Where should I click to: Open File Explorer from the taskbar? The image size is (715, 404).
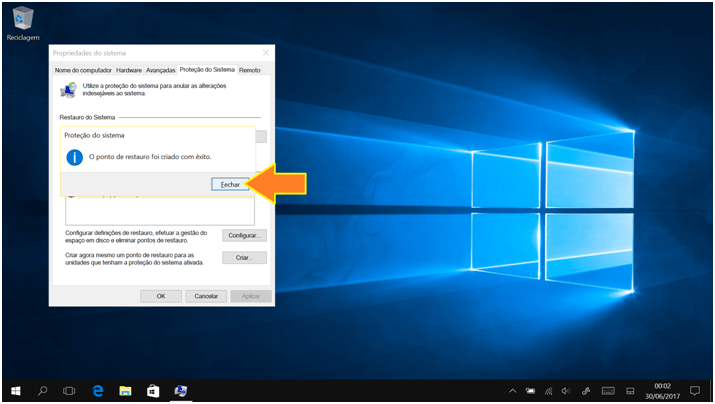(126, 391)
